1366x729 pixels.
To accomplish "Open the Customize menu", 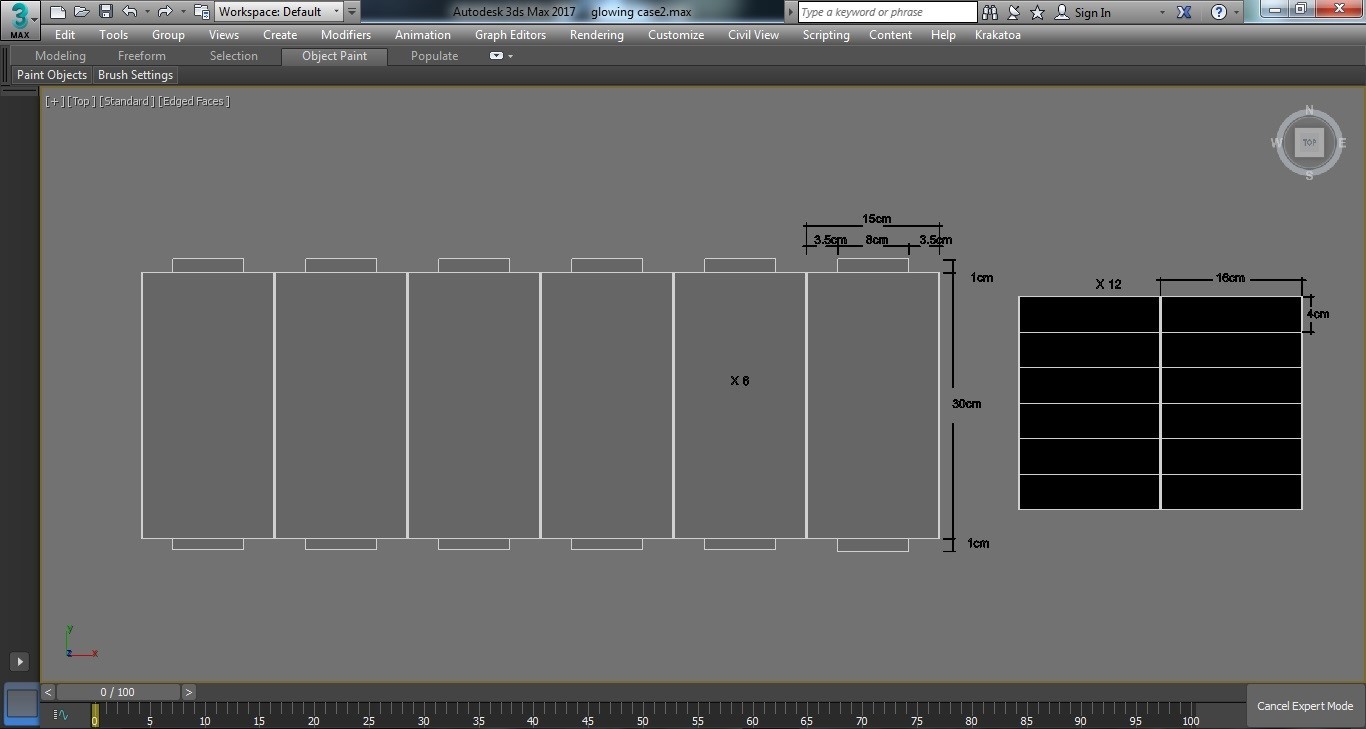I will [676, 35].
